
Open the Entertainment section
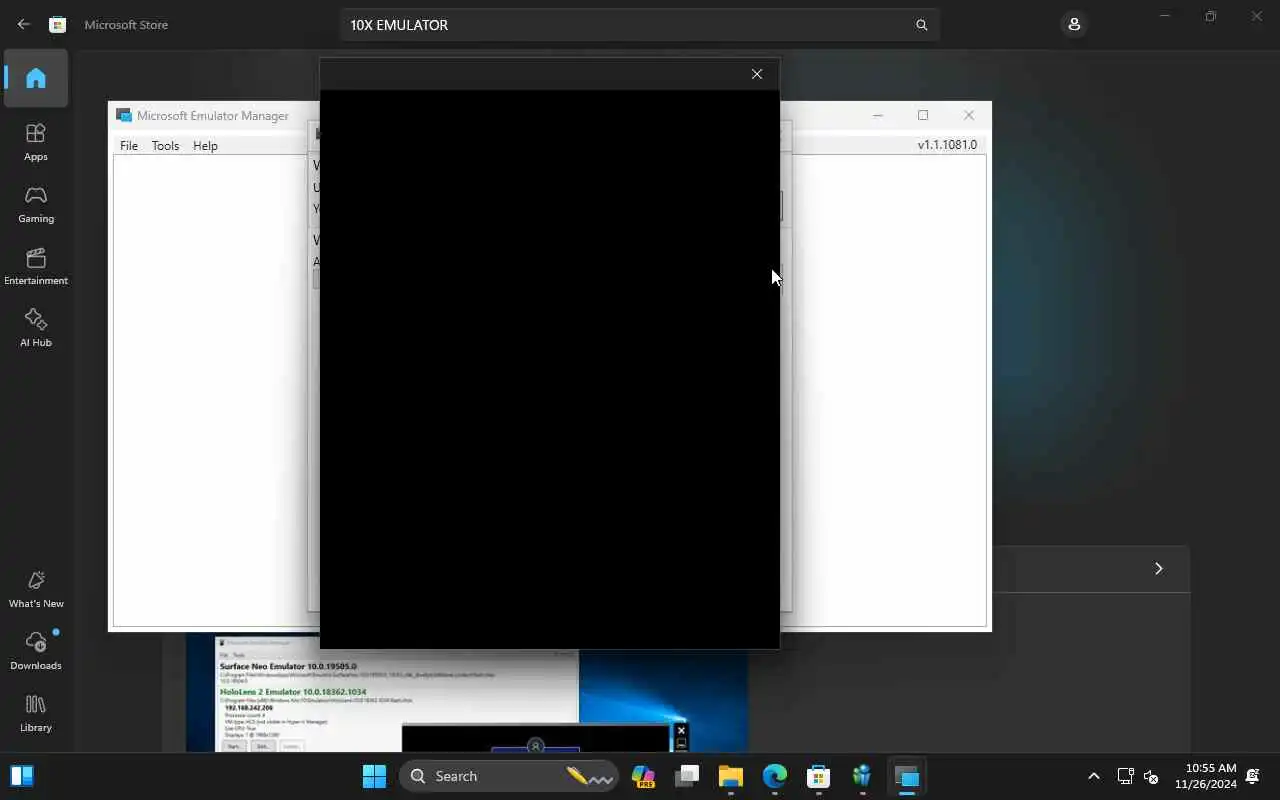(36, 266)
